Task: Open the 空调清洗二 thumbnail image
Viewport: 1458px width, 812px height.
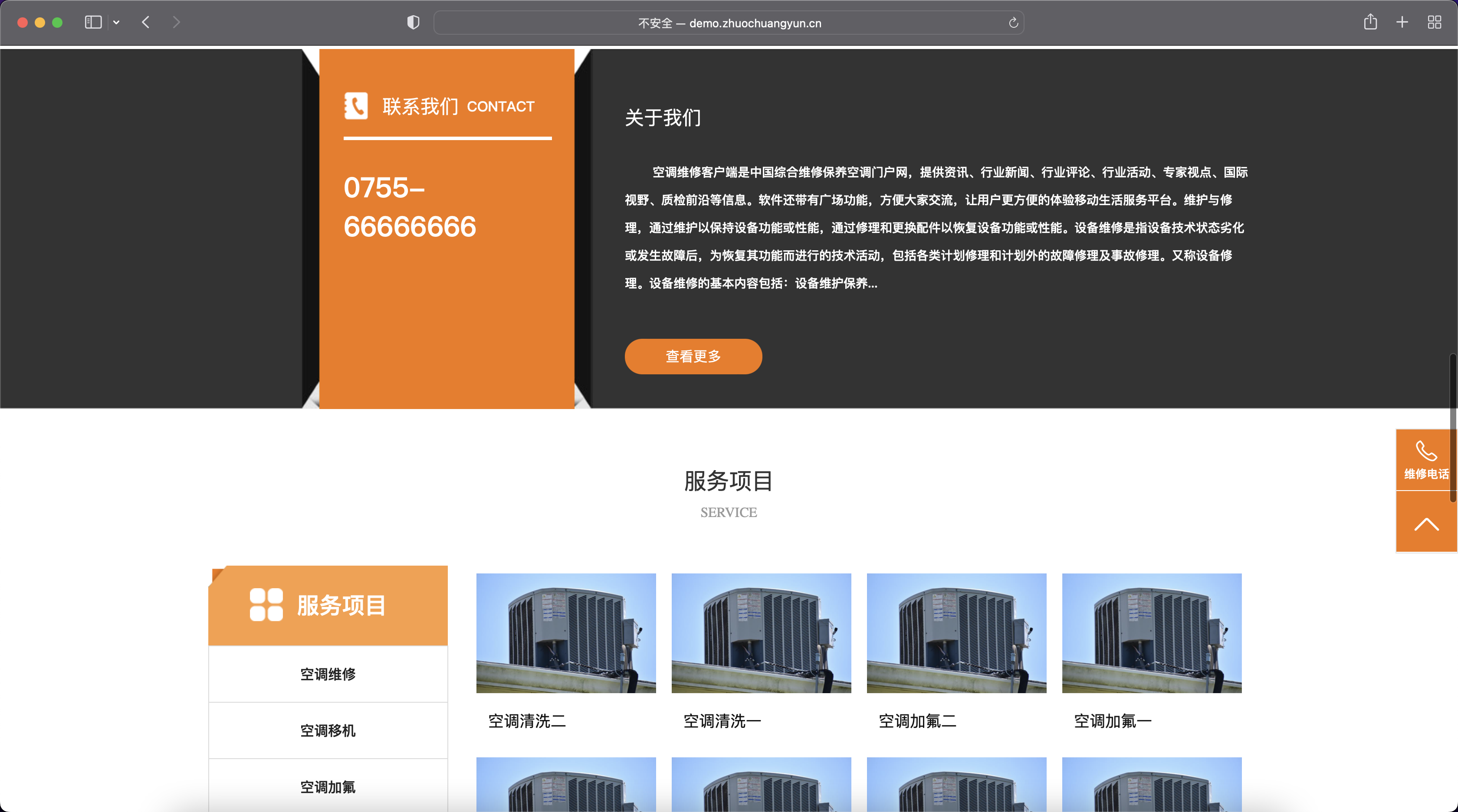Action: coord(566,633)
